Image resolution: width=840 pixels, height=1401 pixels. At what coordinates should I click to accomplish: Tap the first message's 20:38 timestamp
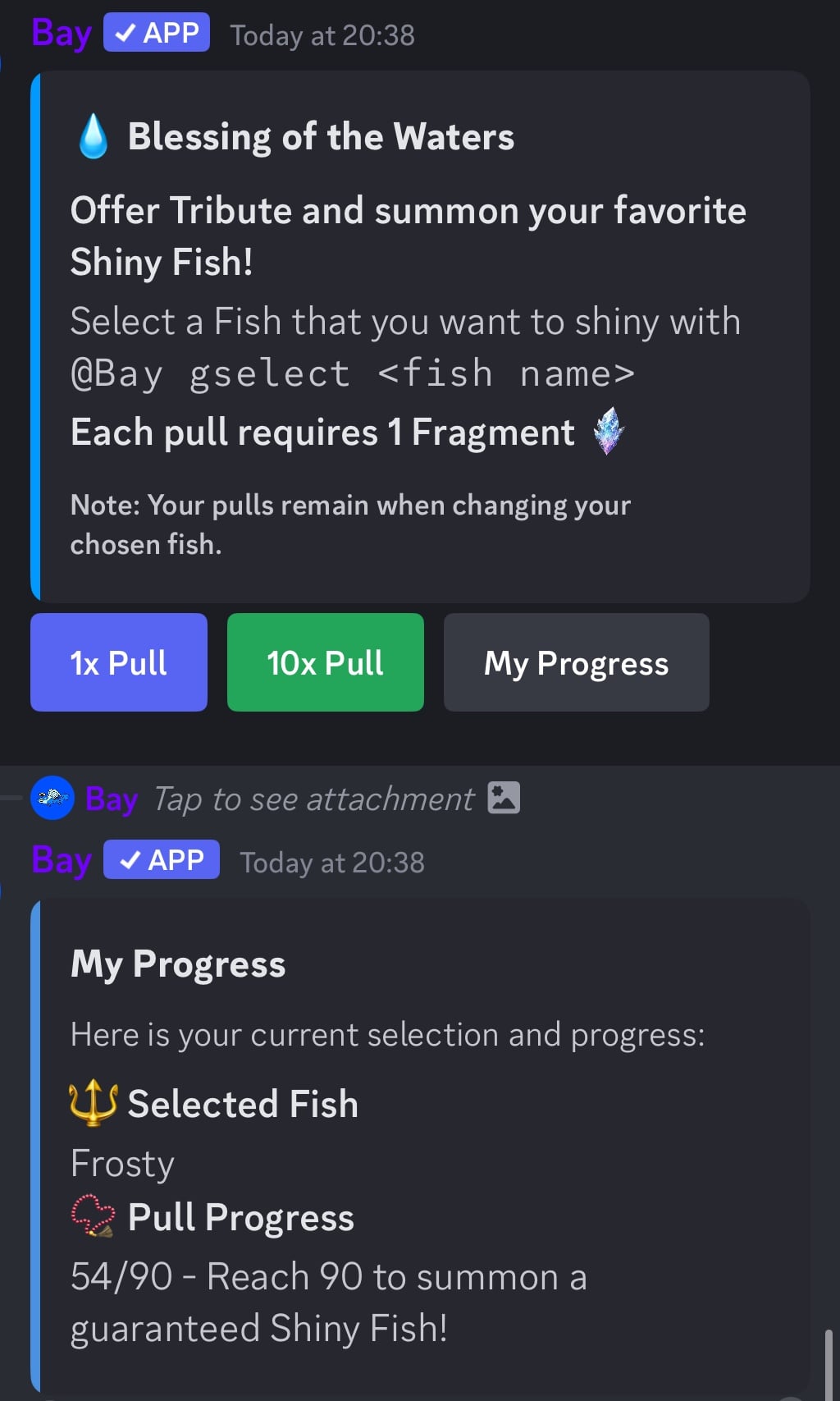322,35
